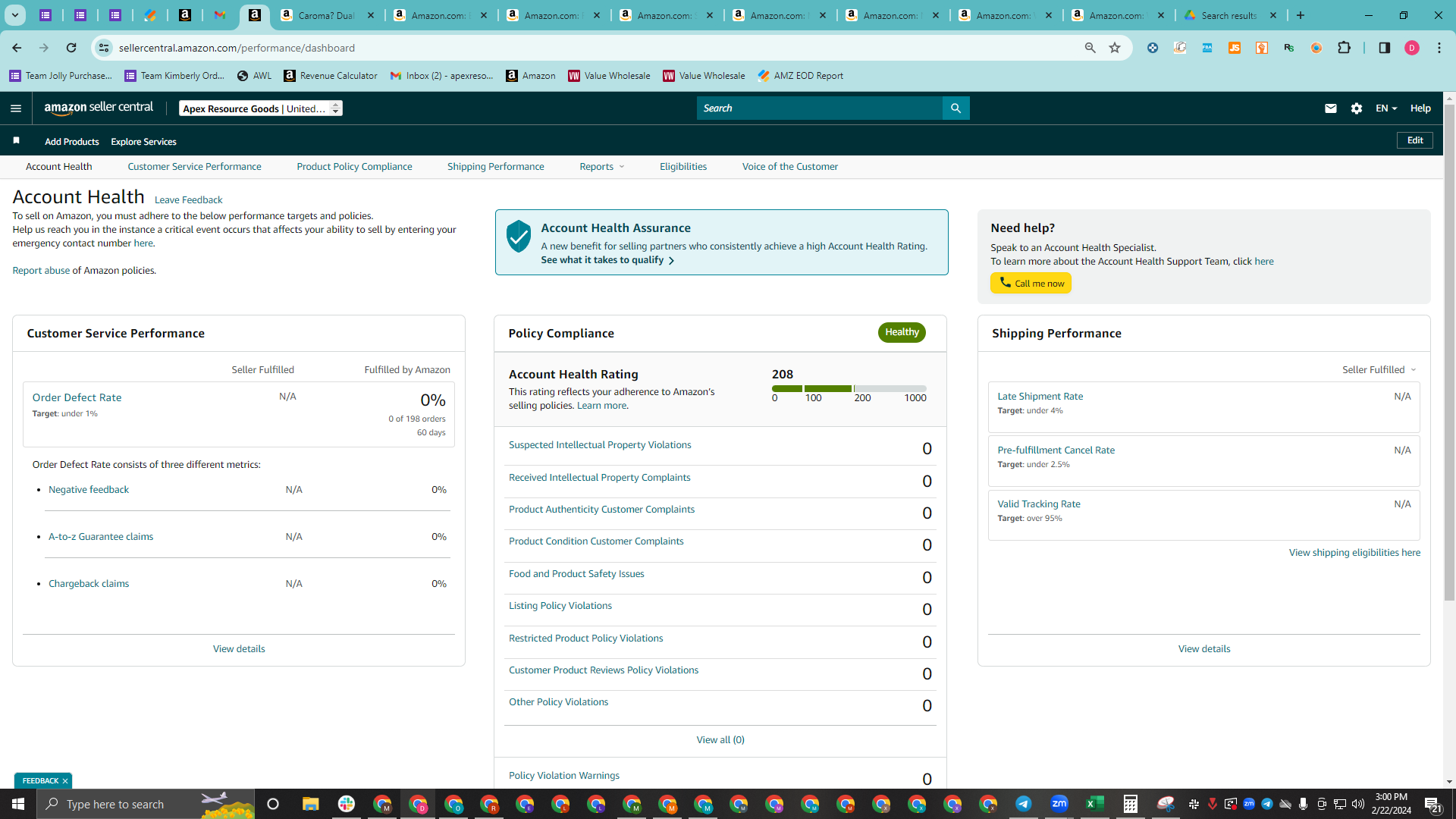
Task: Open the browser side panel icon
Action: point(1384,48)
